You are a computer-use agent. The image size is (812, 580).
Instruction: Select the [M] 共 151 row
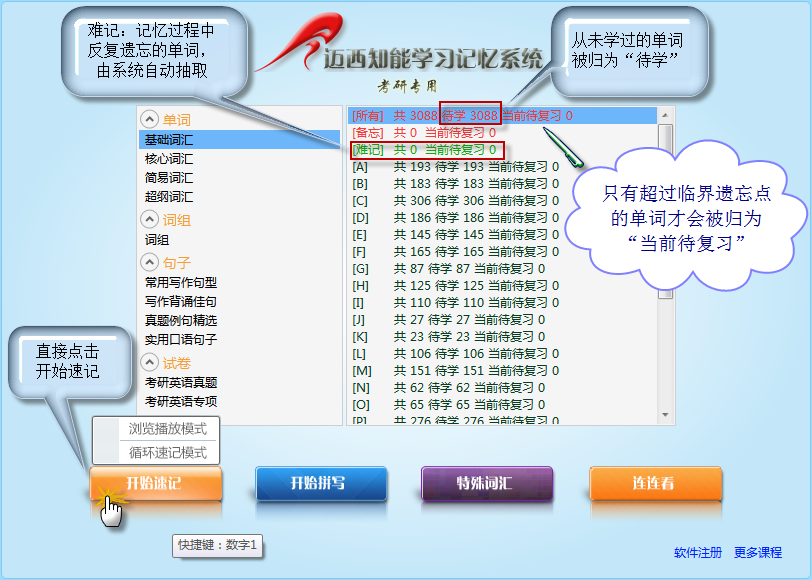502,371
